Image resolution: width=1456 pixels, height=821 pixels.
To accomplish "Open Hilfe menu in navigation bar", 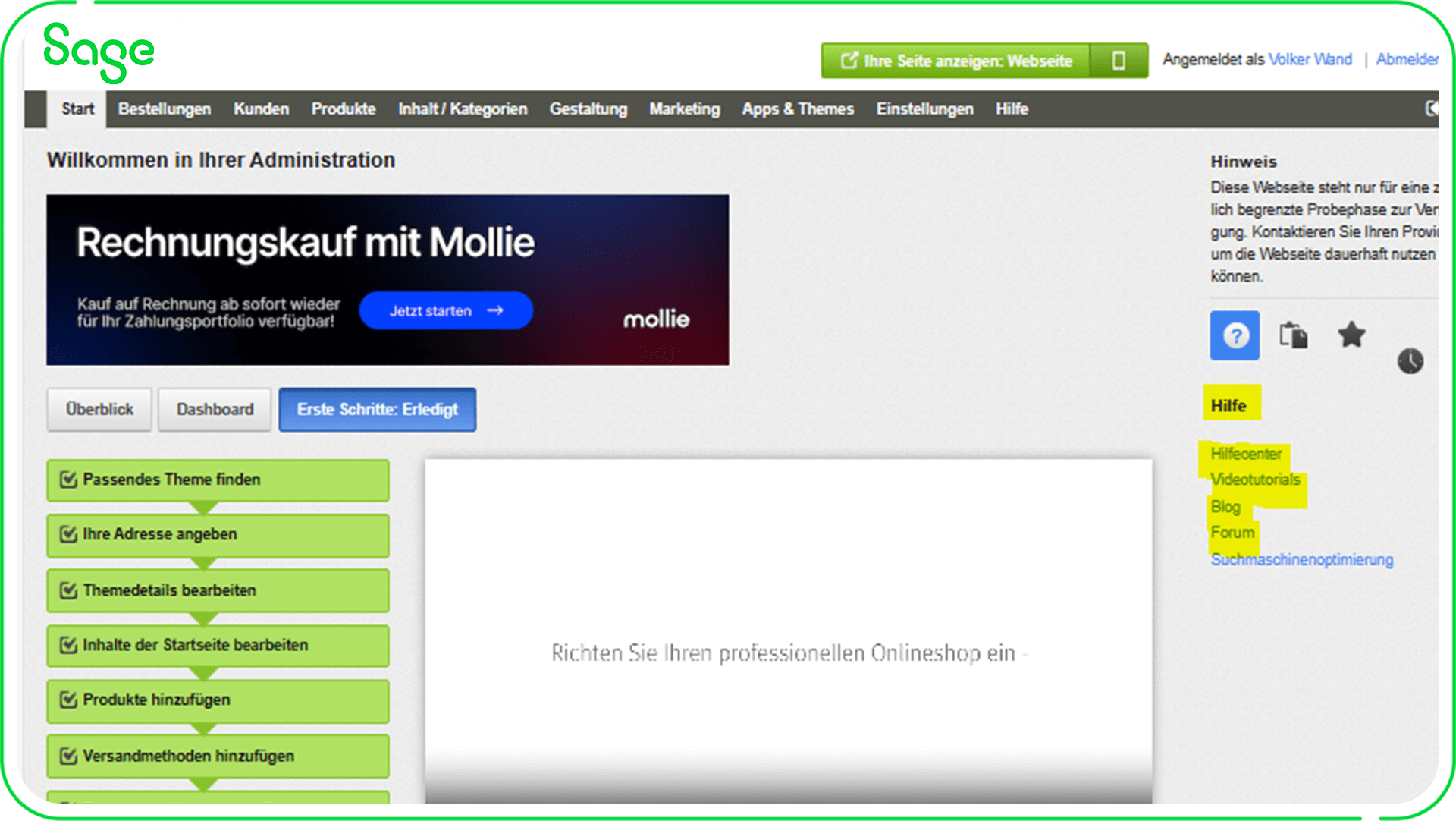I will [1012, 109].
